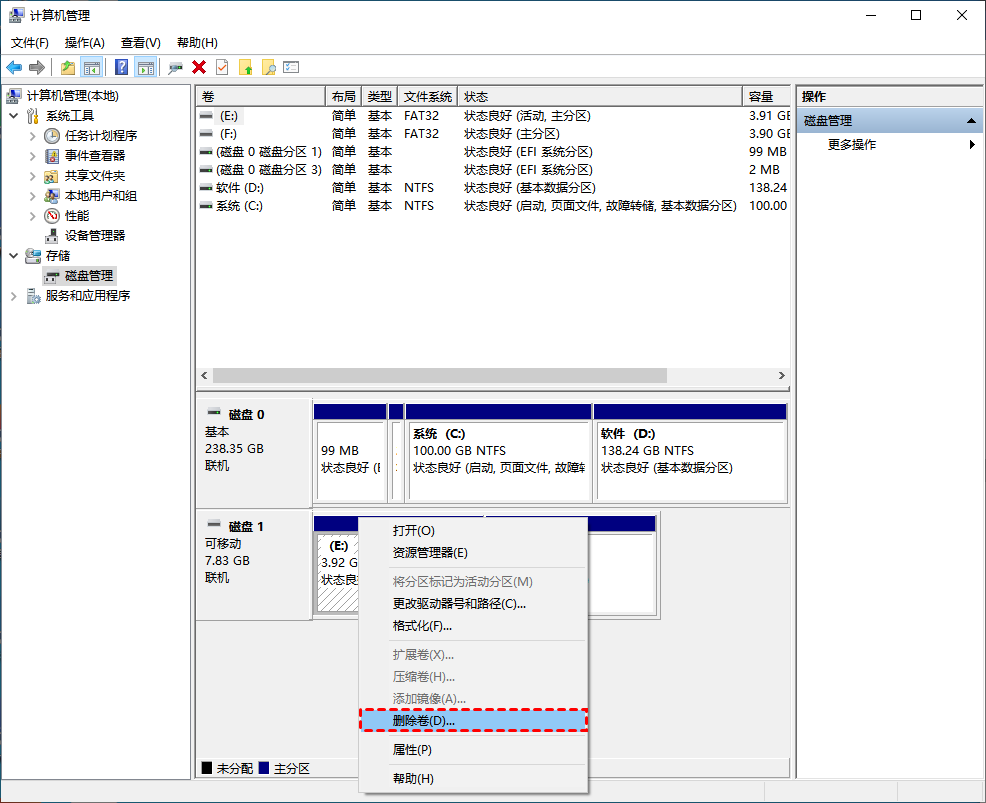Select 任务计划程序 clock icon in tree
The image size is (986, 803).
pyautogui.click(x=52, y=136)
